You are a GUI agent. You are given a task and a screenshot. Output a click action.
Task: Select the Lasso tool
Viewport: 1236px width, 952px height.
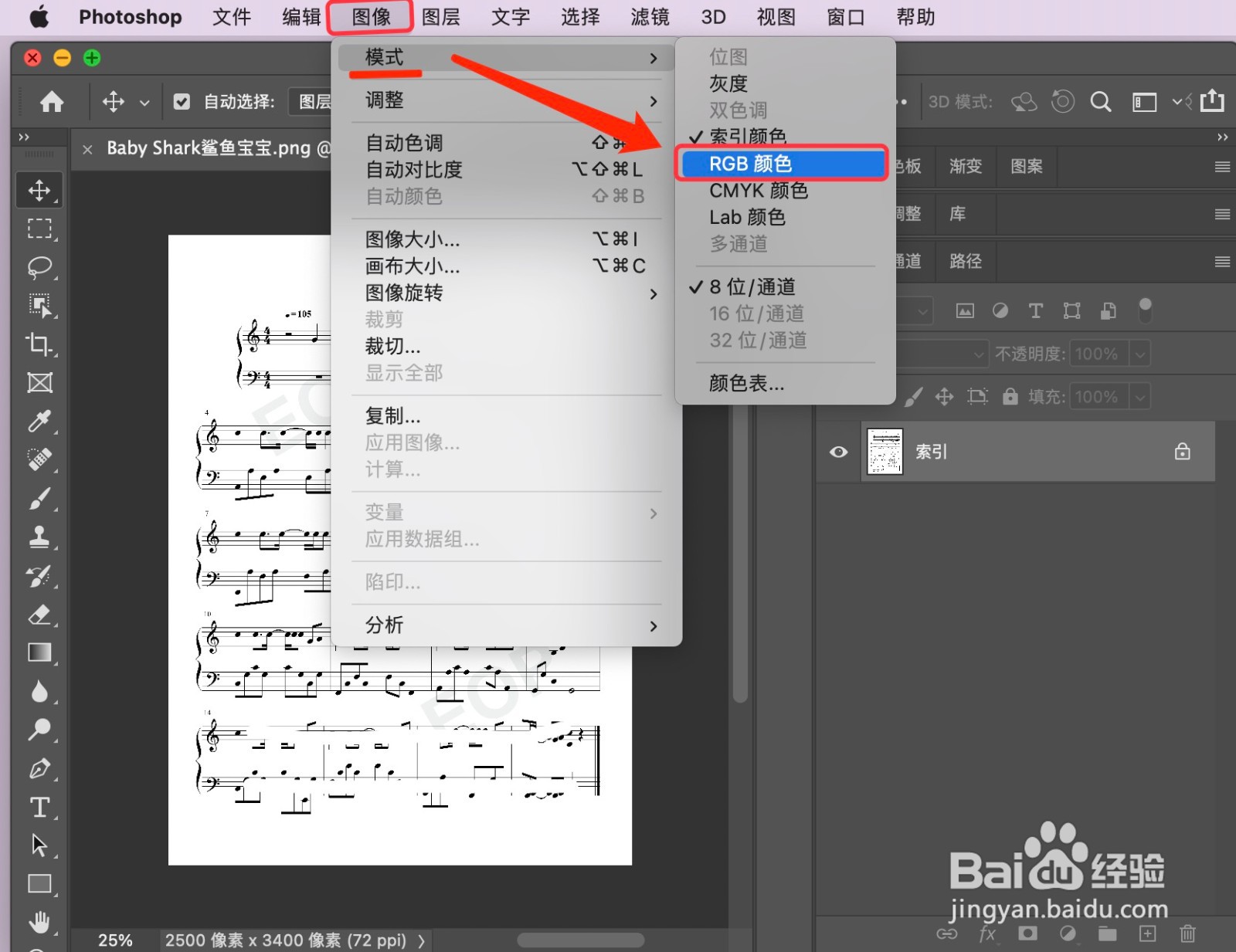[x=39, y=267]
